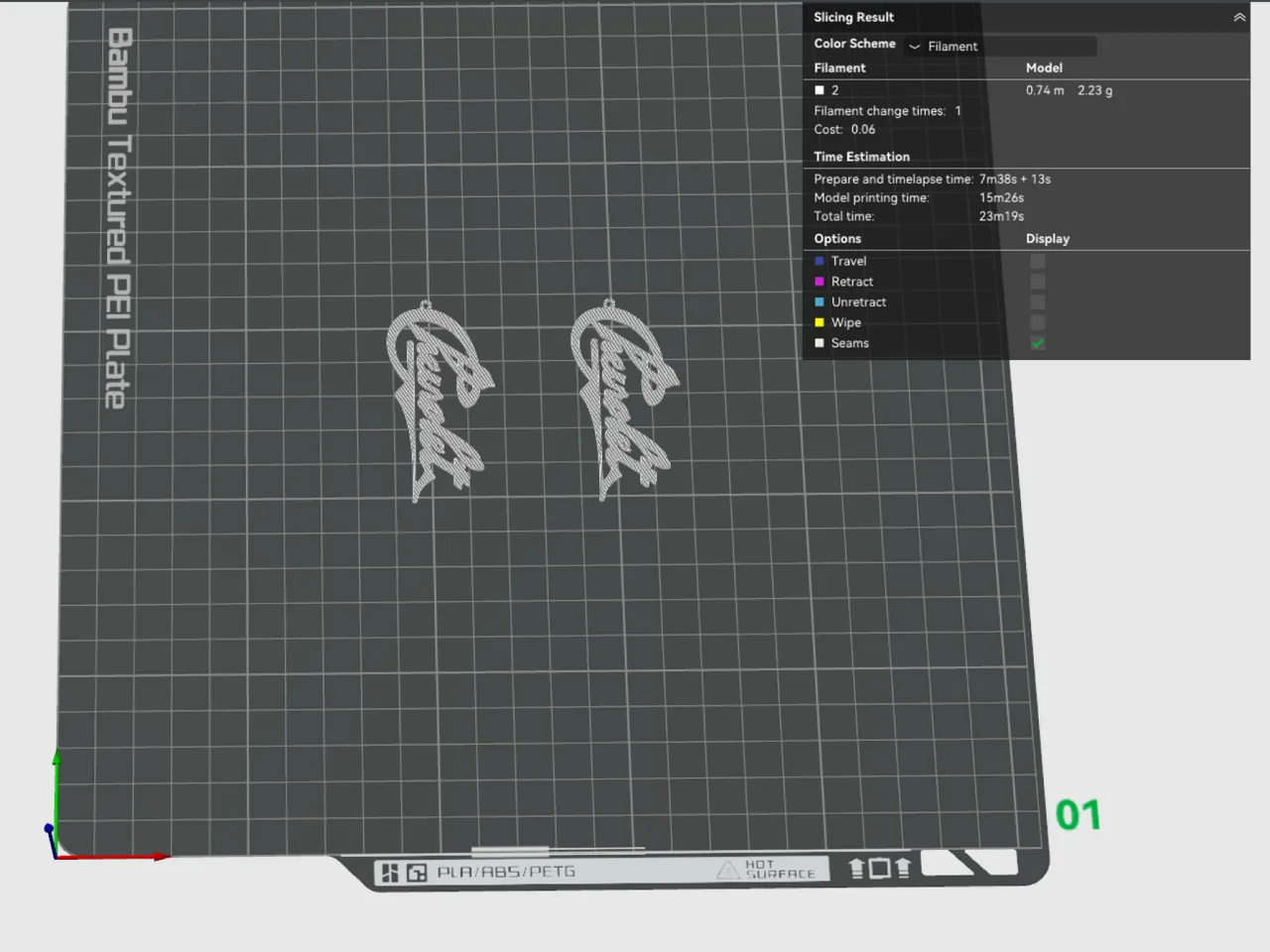Click the total time value "23m19s"
The image size is (1270, 952).
pos(1002,216)
